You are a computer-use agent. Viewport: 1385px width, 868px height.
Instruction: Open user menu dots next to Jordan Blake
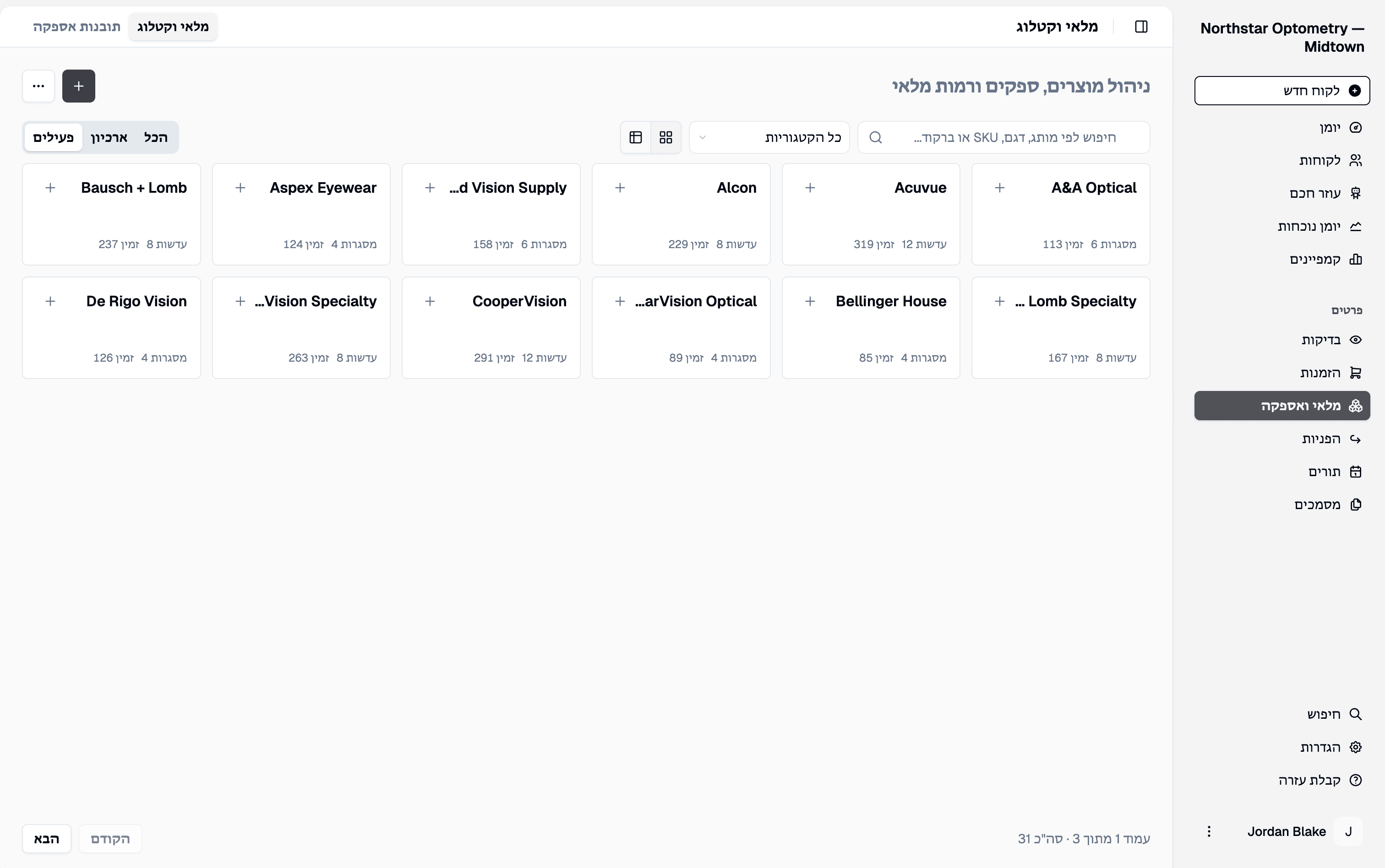point(1209,831)
